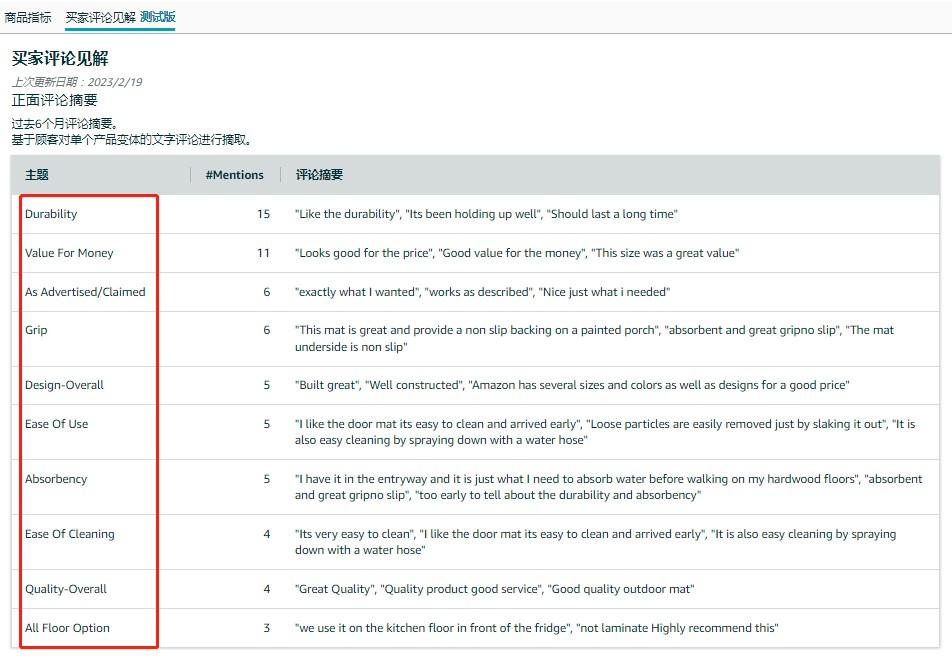Select the 过去6个月评论摘要 description line
The image size is (952, 669).
click(64, 124)
